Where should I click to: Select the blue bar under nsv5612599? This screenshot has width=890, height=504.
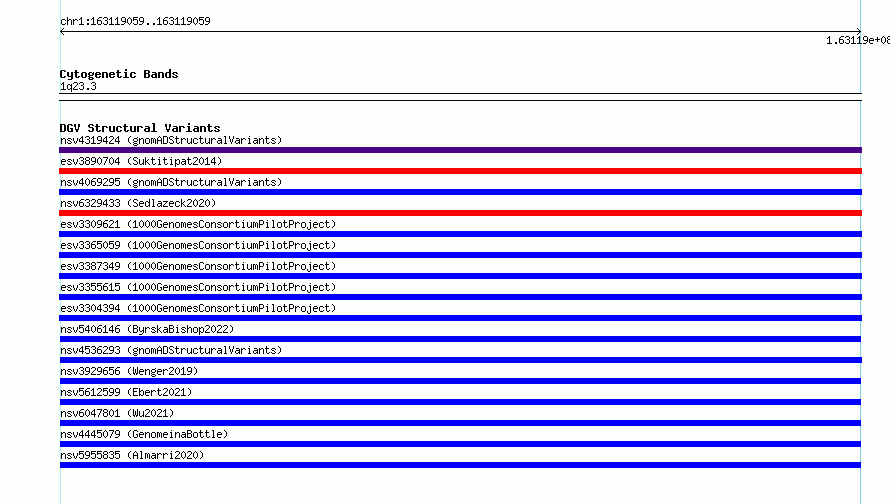coord(460,402)
